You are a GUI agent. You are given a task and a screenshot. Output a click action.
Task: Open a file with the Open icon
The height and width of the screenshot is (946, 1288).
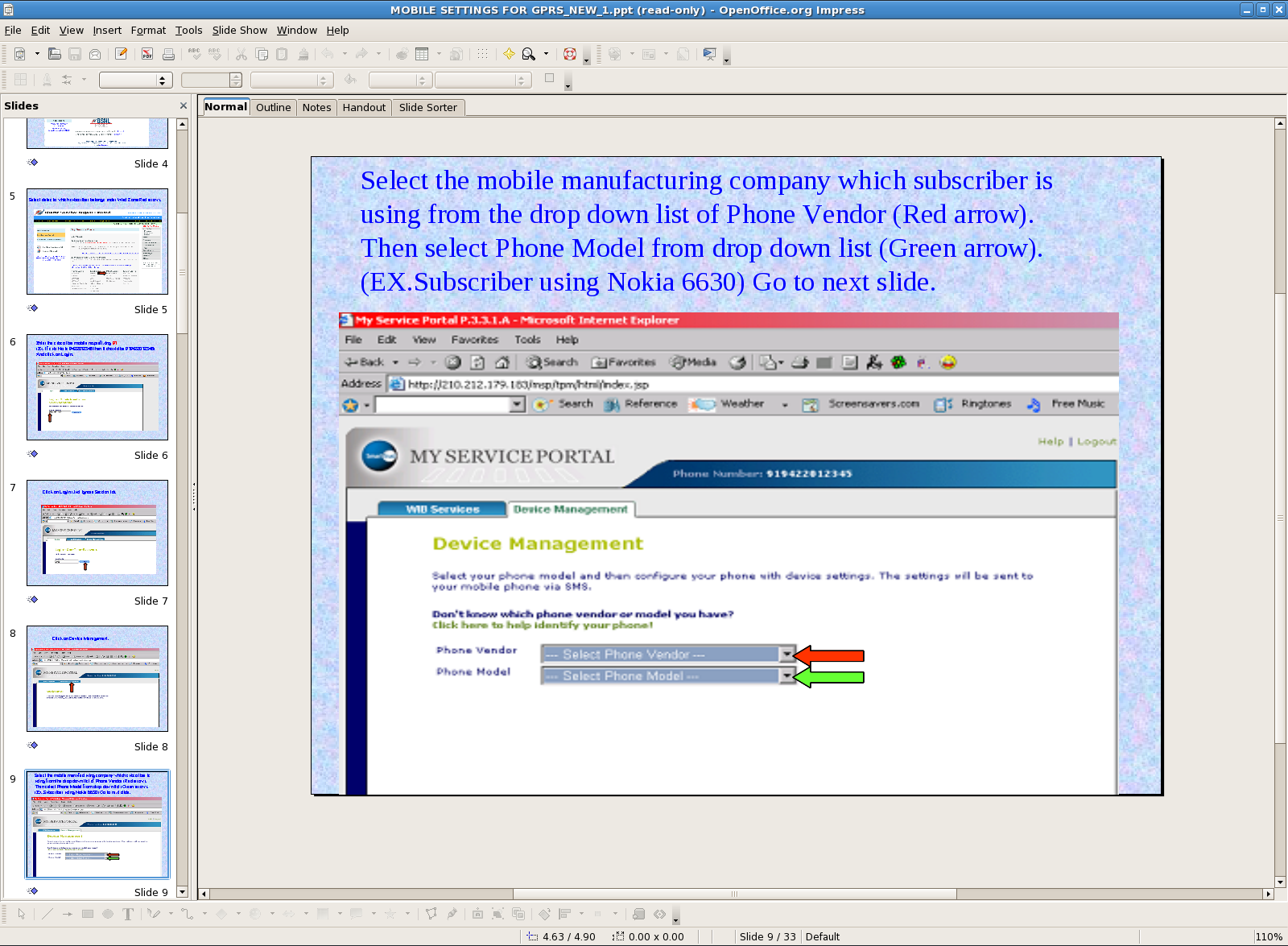[x=55, y=54]
